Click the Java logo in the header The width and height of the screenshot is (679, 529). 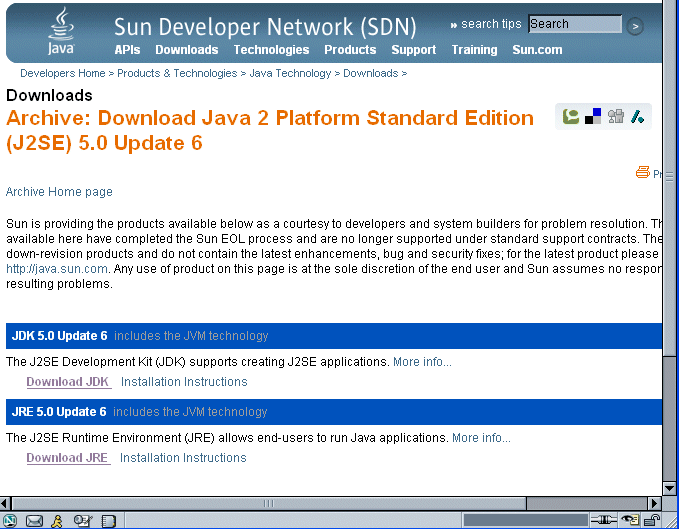pyautogui.click(x=61, y=33)
